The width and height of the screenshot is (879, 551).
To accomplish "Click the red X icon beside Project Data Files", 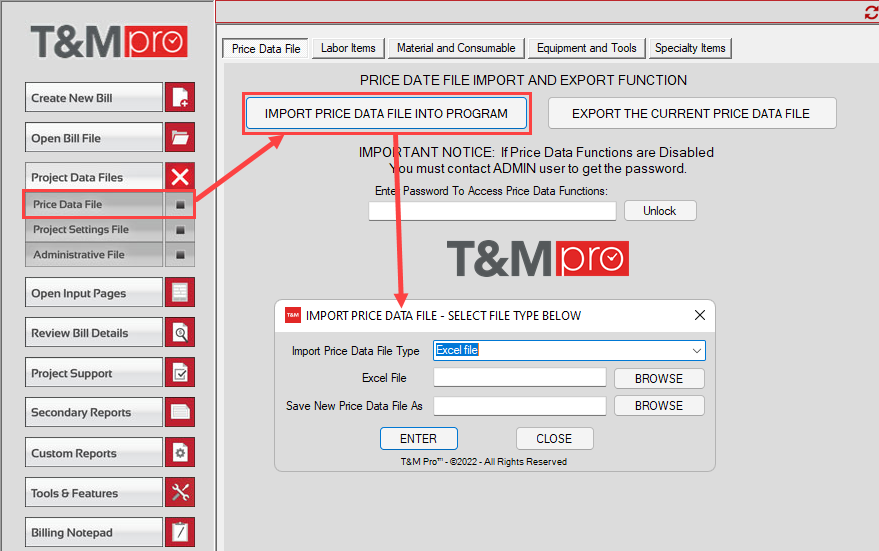I will (x=180, y=177).
